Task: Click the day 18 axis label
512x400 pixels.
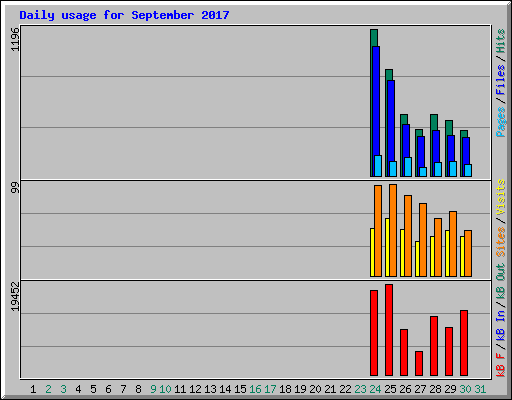Action: (285, 389)
